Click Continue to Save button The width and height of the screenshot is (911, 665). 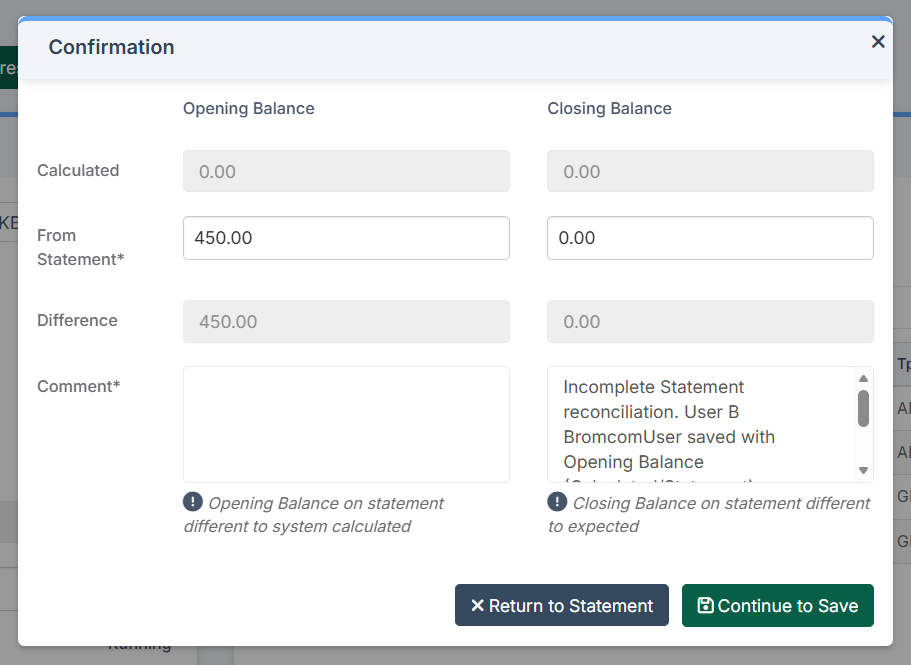pos(777,605)
